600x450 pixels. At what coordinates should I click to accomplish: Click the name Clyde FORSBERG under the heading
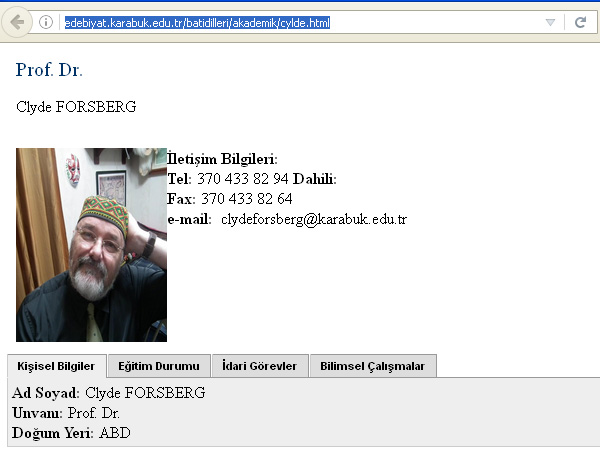pos(76,107)
